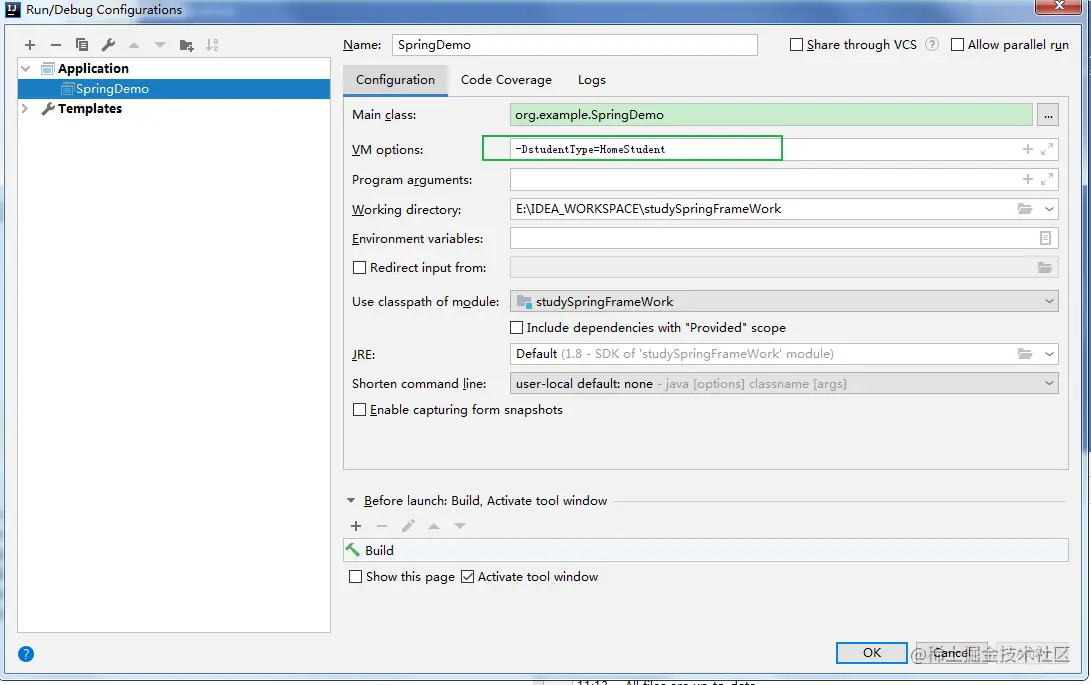Check Include dependencies with Provided scope
The width and height of the screenshot is (1091, 685).
516,327
